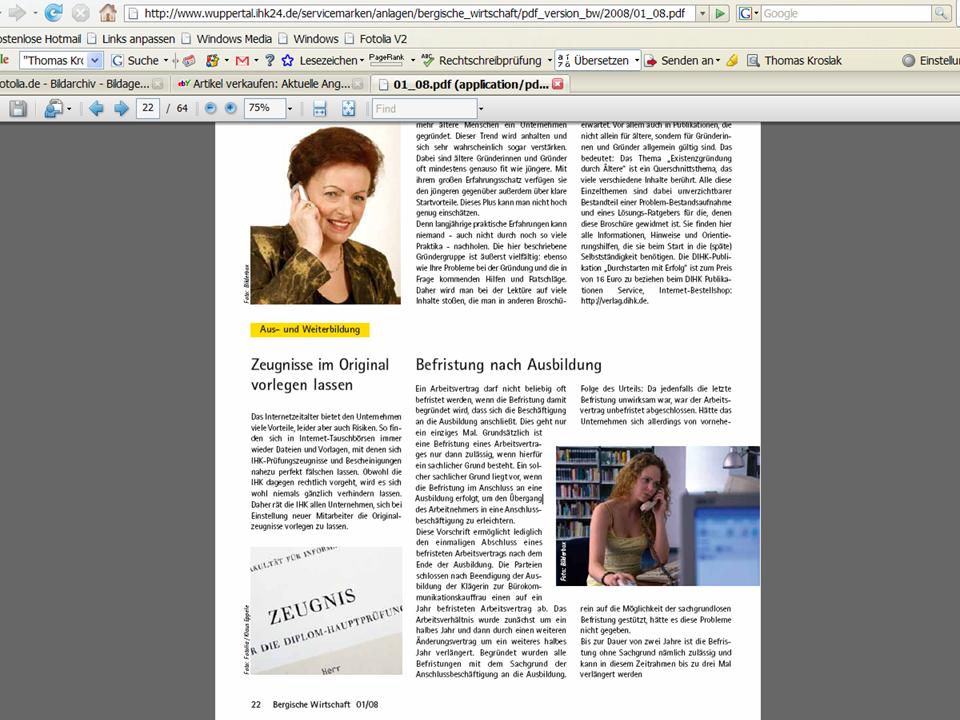Click the fit full page icon
960x720 pixels.
[x=348, y=108]
